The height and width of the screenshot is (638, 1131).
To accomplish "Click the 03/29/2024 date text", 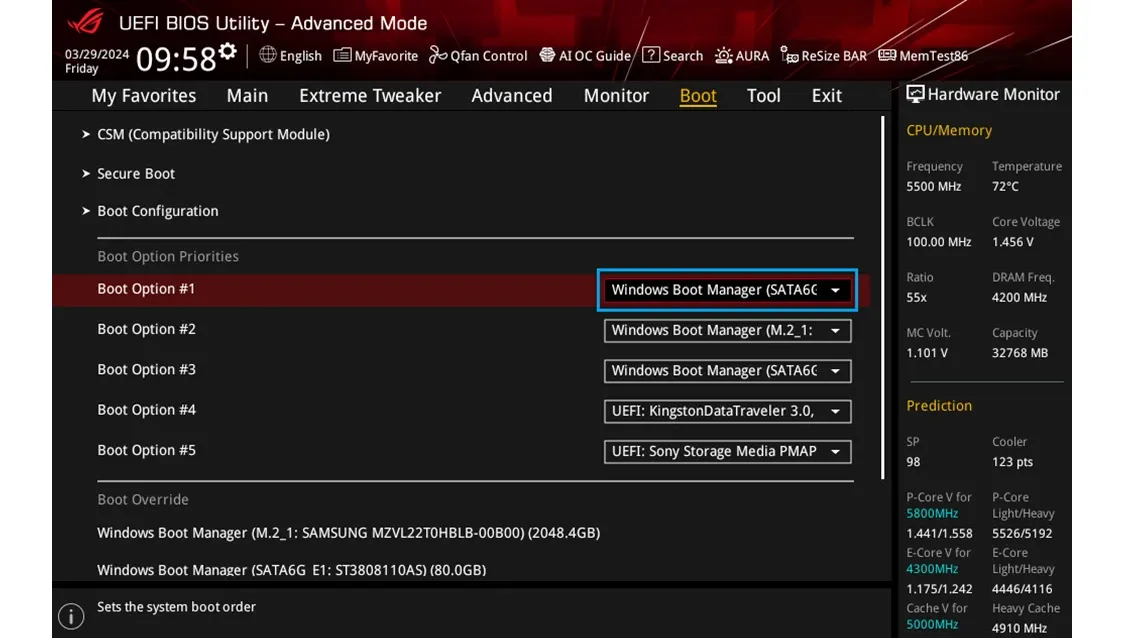I will pyautogui.click(x=97, y=54).
